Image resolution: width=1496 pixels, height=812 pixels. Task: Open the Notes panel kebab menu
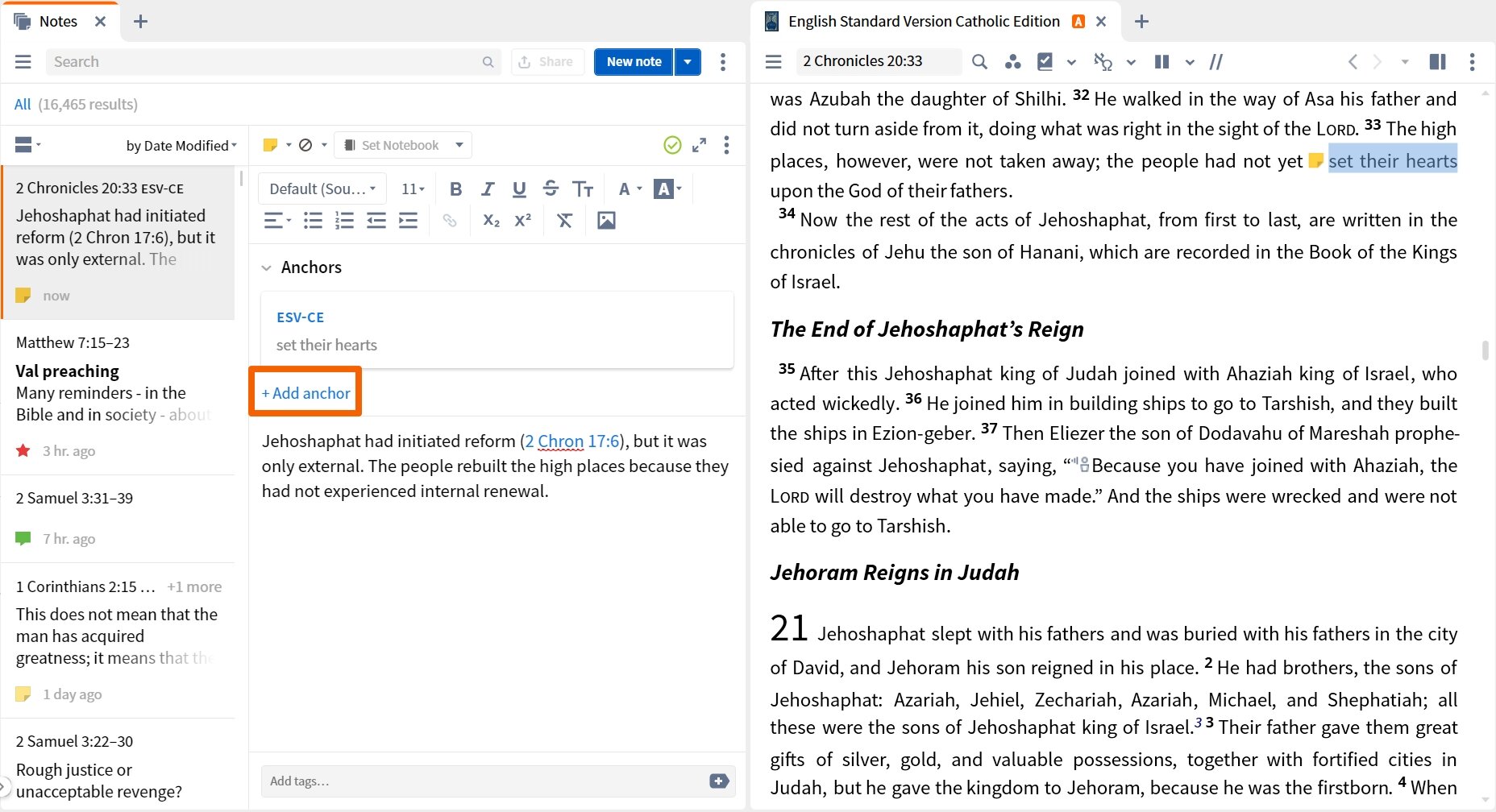point(723,62)
